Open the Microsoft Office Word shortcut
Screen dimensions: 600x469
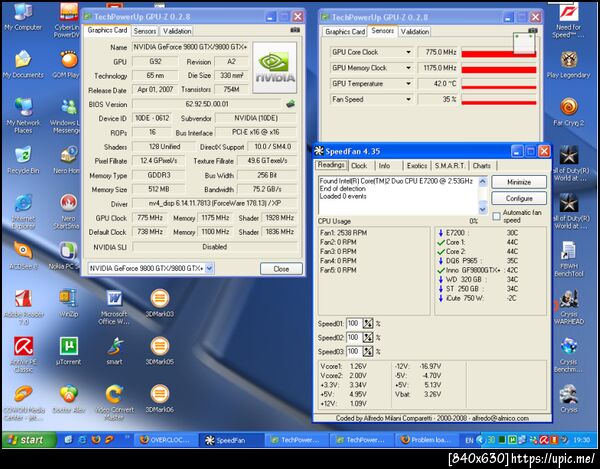[114, 307]
